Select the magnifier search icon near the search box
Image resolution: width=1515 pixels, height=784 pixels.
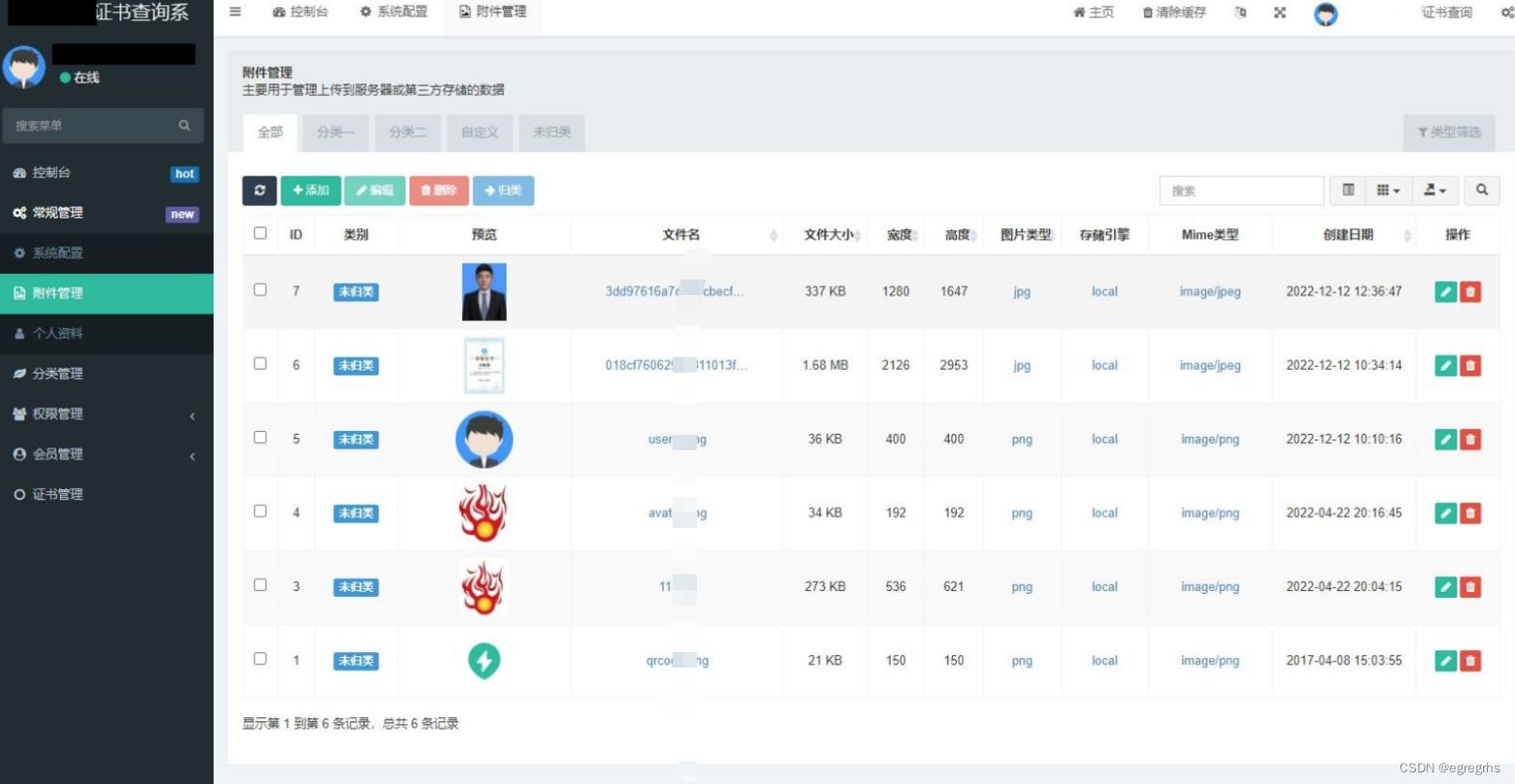coord(1481,190)
